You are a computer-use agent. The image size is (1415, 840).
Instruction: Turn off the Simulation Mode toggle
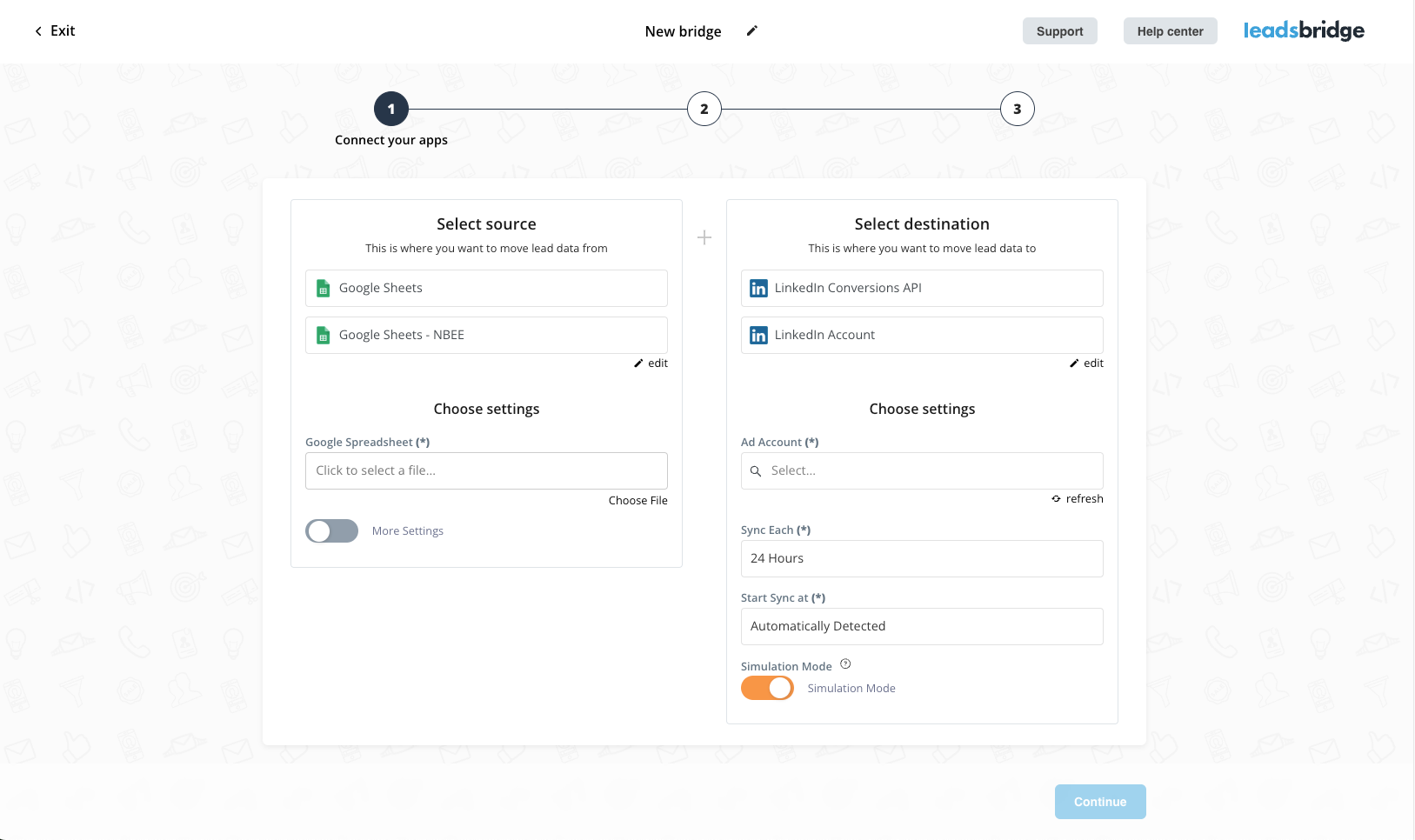point(767,689)
